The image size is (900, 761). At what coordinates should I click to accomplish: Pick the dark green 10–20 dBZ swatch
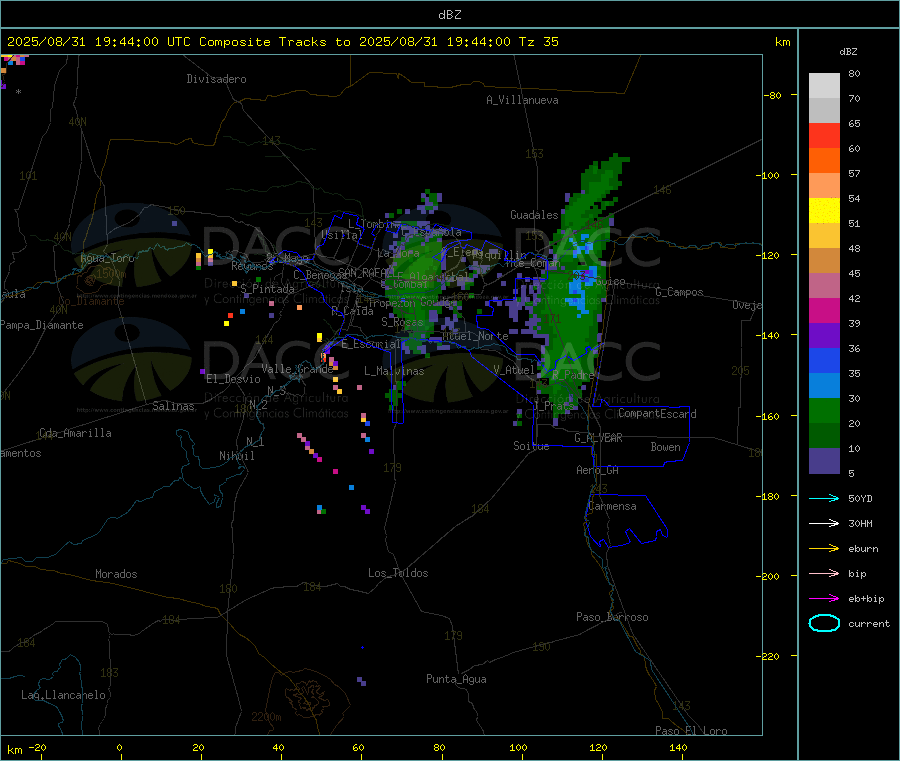[x=824, y=436]
